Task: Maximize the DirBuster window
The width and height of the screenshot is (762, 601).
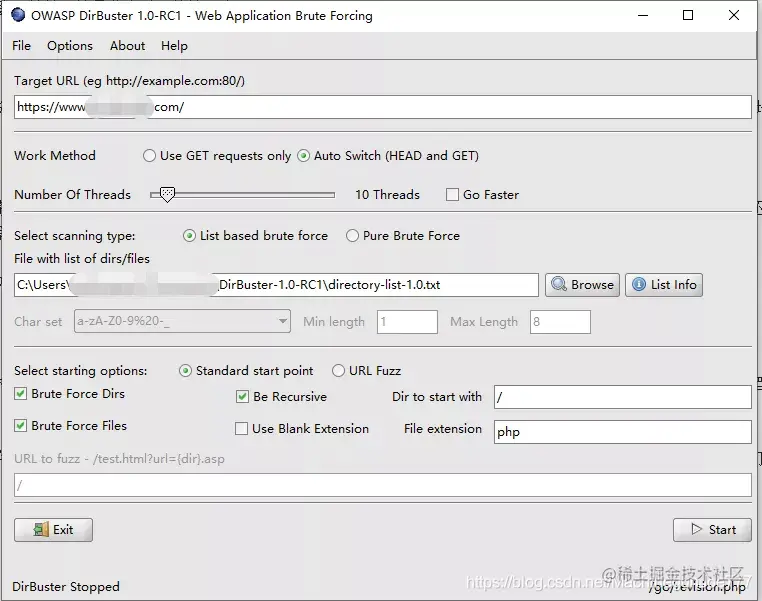Action: [x=688, y=15]
